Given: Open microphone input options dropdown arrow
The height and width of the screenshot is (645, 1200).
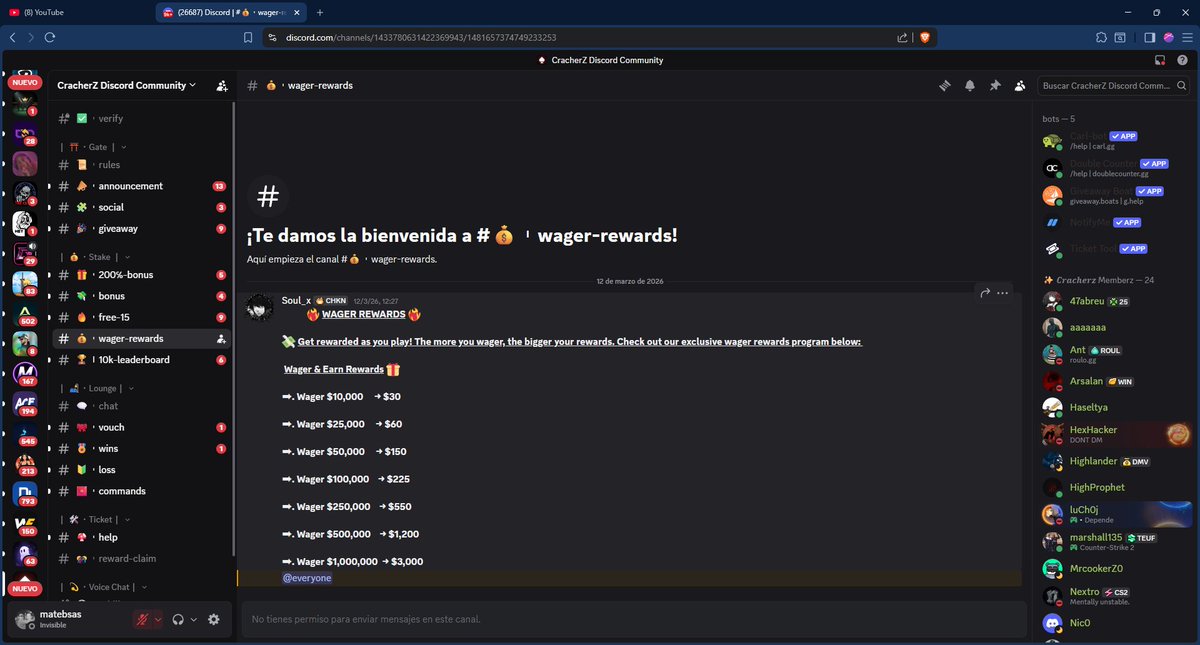Looking at the screenshot, I should click(158, 619).
